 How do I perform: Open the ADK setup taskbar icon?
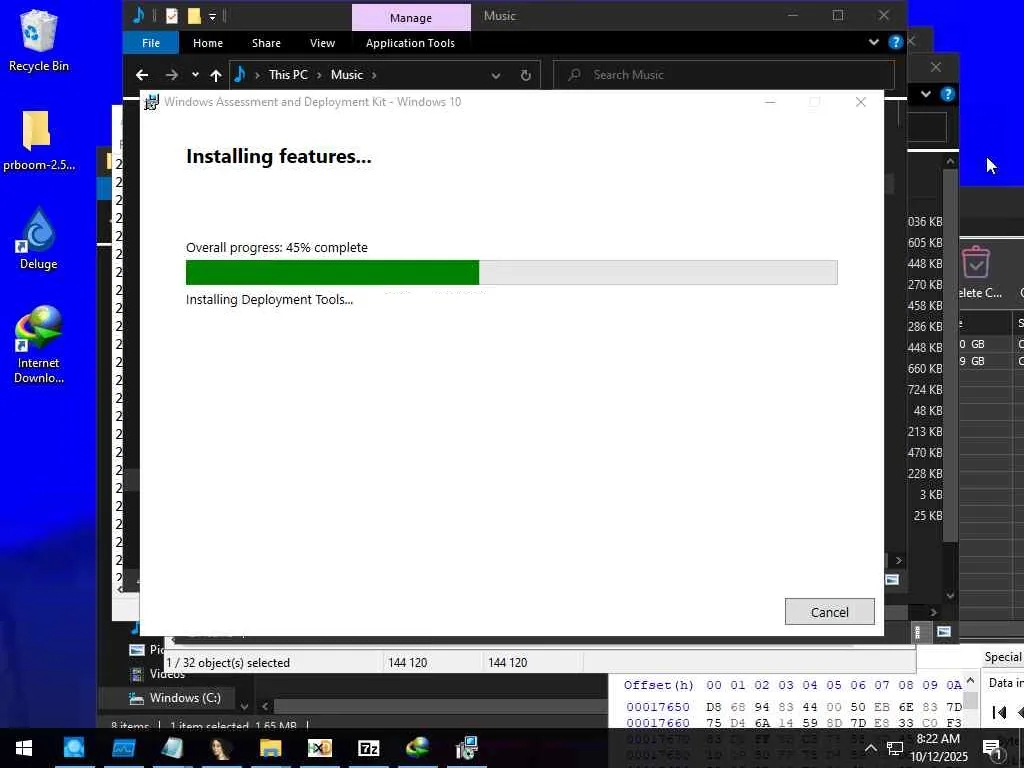[467, 748]
